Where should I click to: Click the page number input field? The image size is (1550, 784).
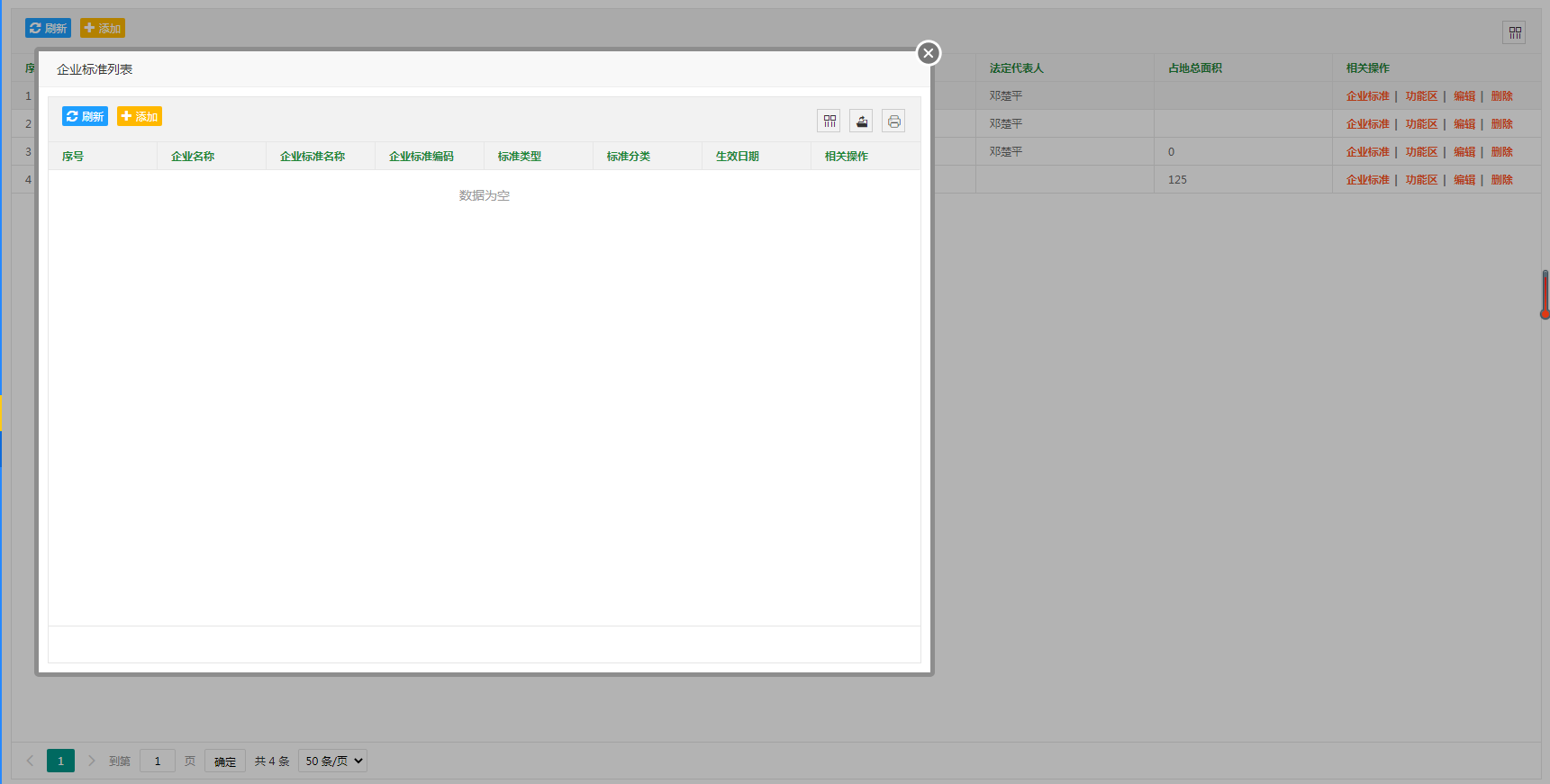[x=158, y=761]
